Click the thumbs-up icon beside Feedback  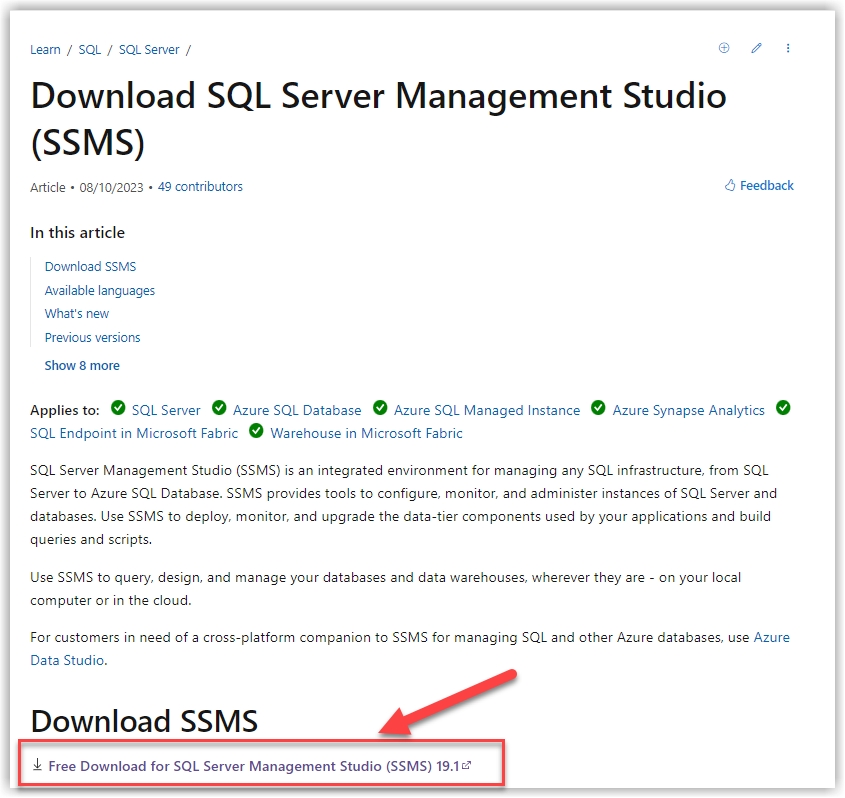tap(730, 185)
